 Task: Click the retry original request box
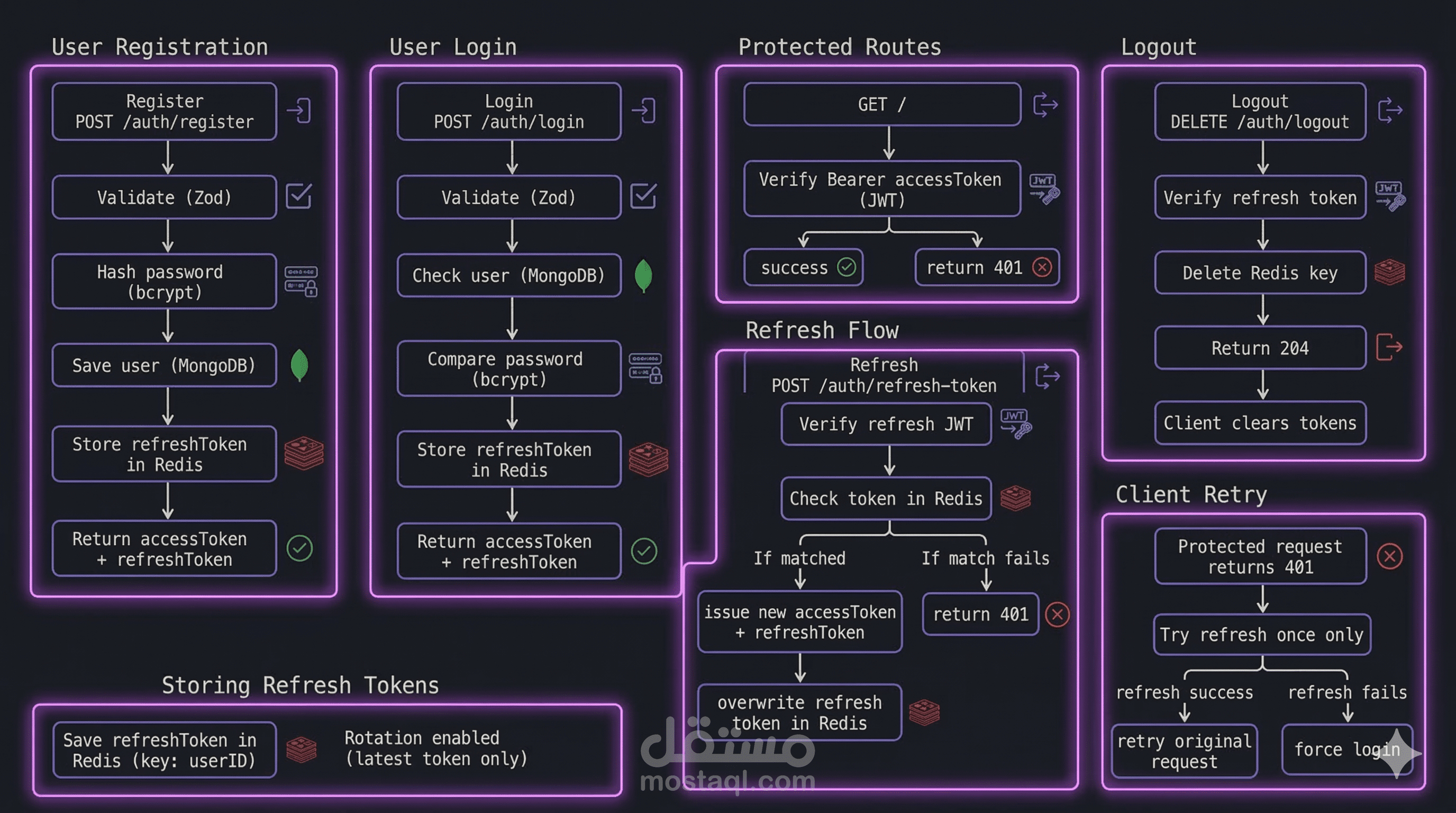(x=1184, y=751)
